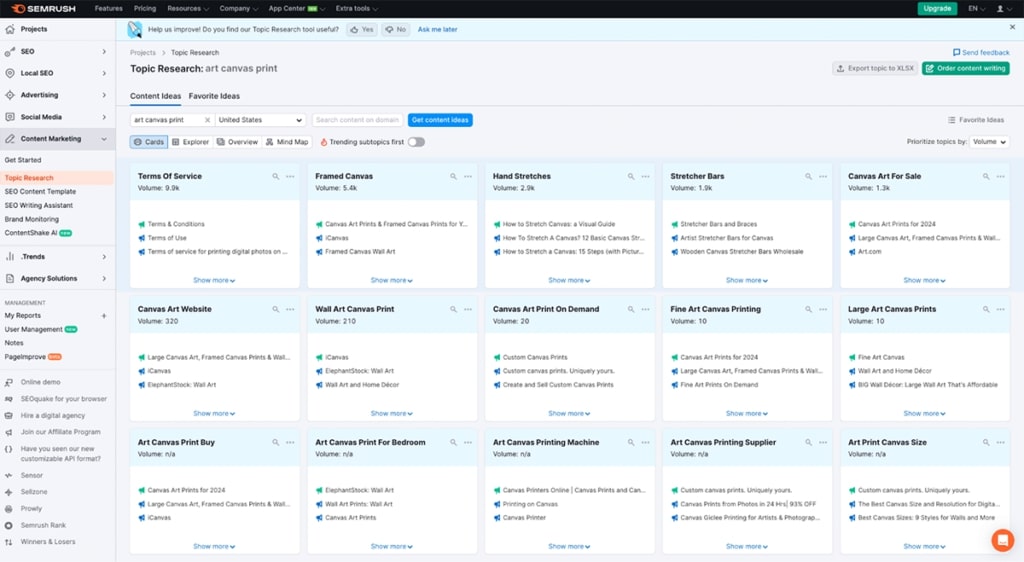Click thumbs down No feedback button
Image resolution: width=1024 pixels, height=562 pixels.
396,29
